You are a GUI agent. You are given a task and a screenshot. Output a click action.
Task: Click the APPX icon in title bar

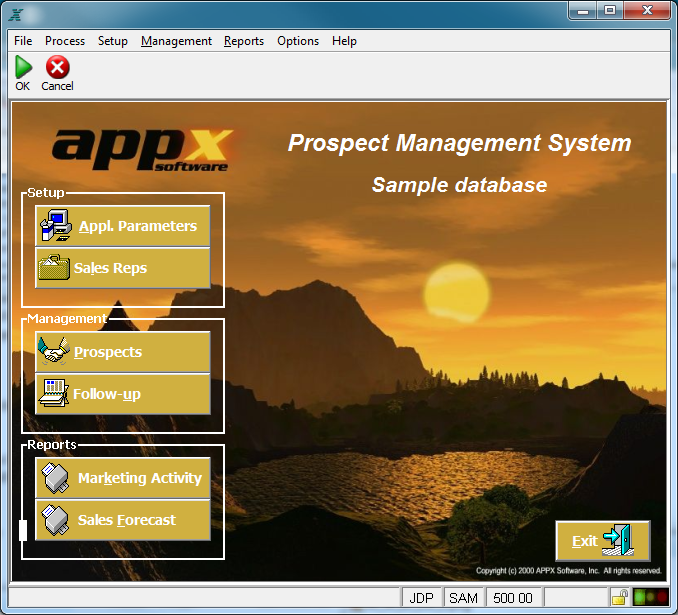click(x=16, y=14)
